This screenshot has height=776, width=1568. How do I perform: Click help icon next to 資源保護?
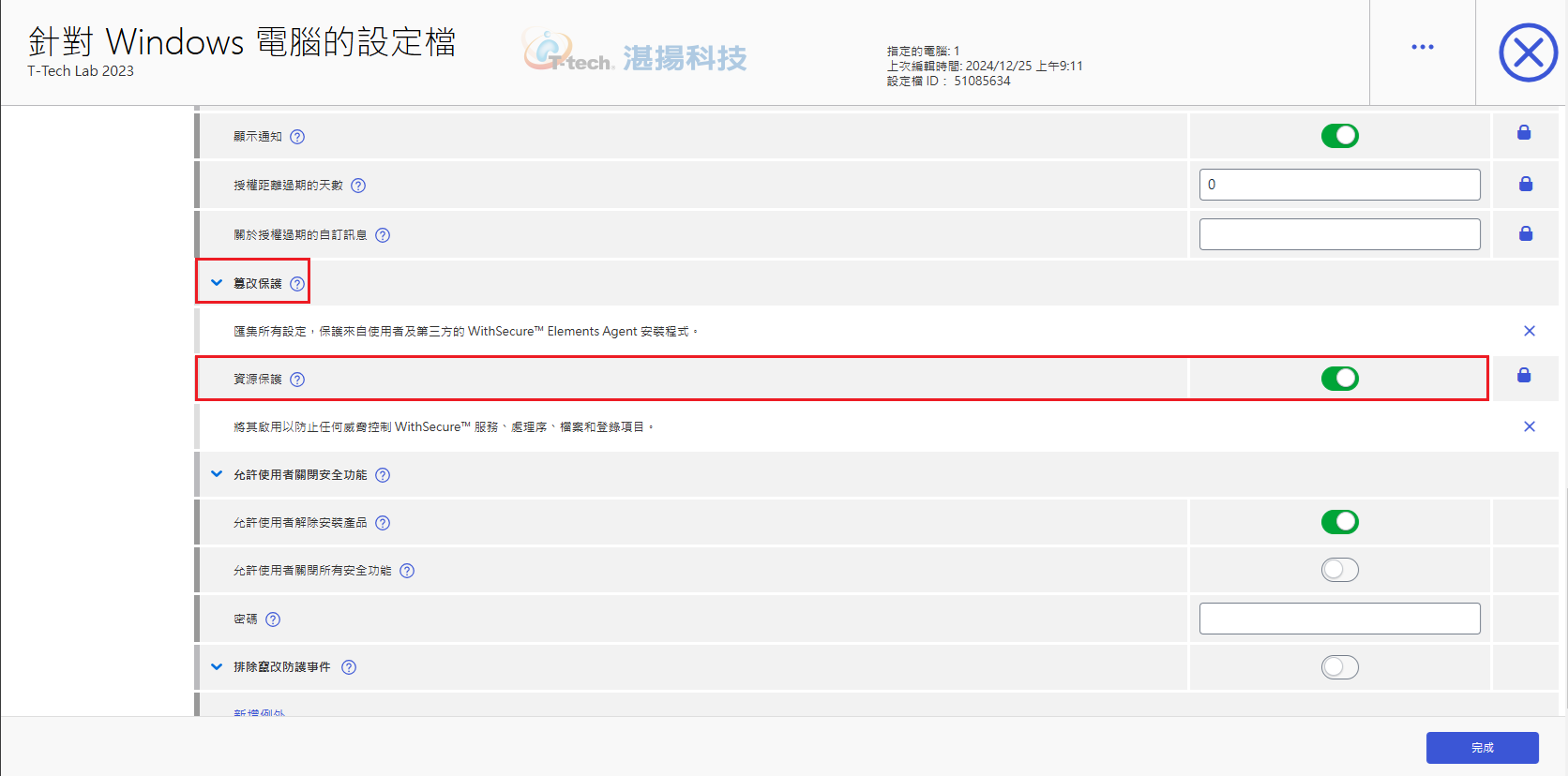(297, 380)
